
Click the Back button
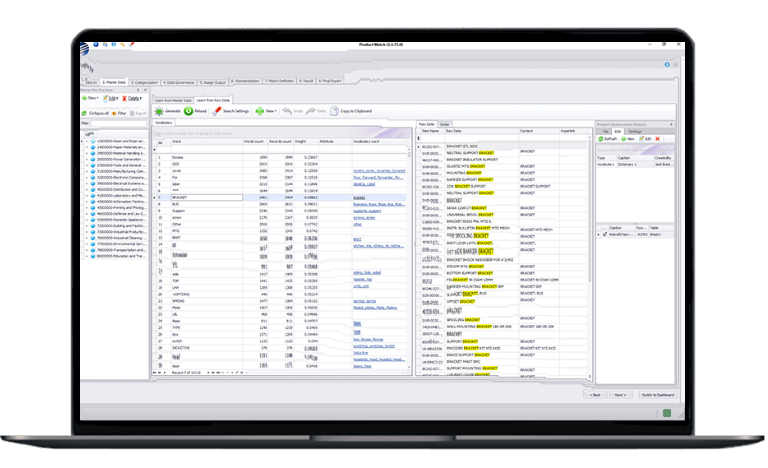click(595, 395)
